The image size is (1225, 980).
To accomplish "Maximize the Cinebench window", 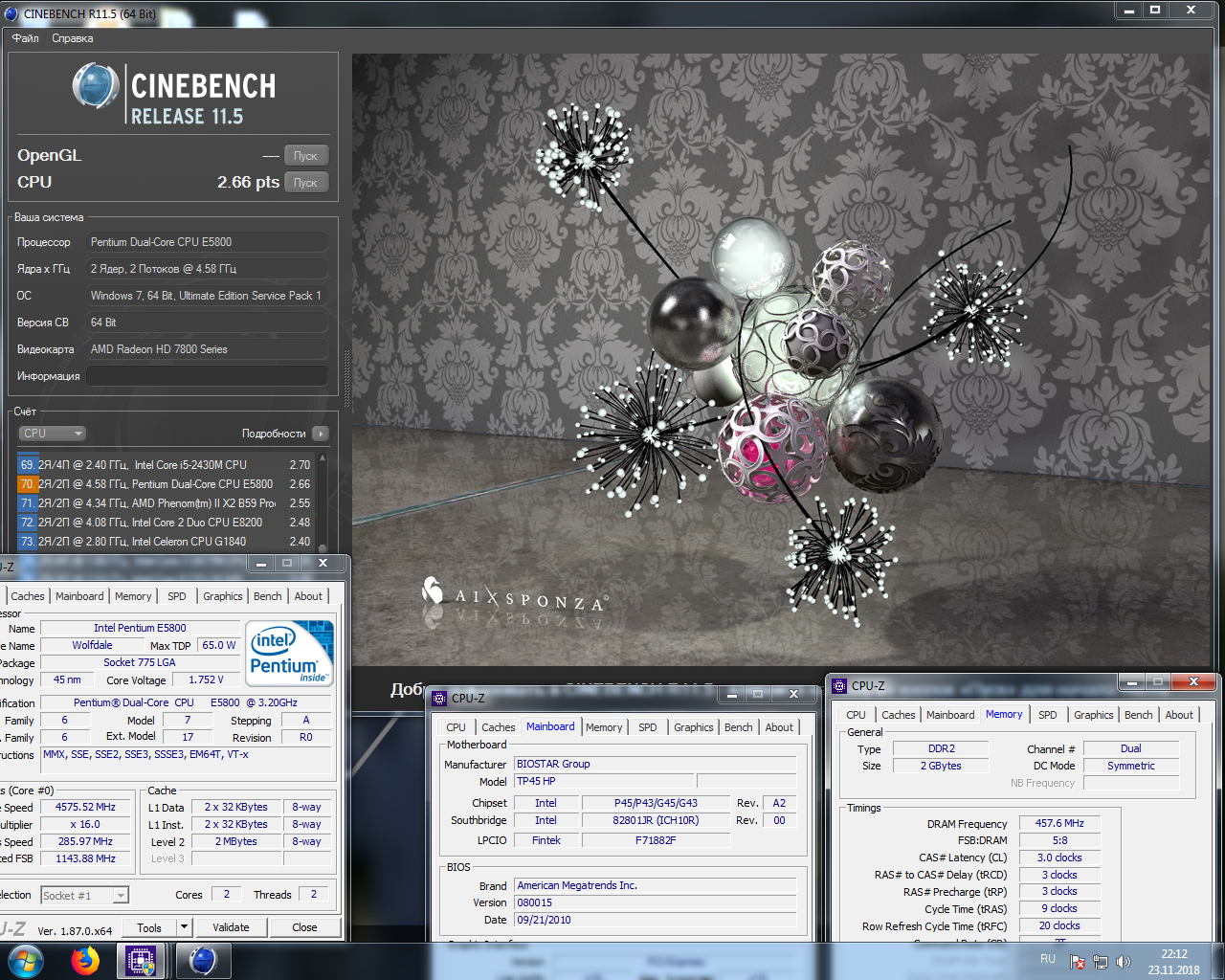I will tap(1155, 11).
